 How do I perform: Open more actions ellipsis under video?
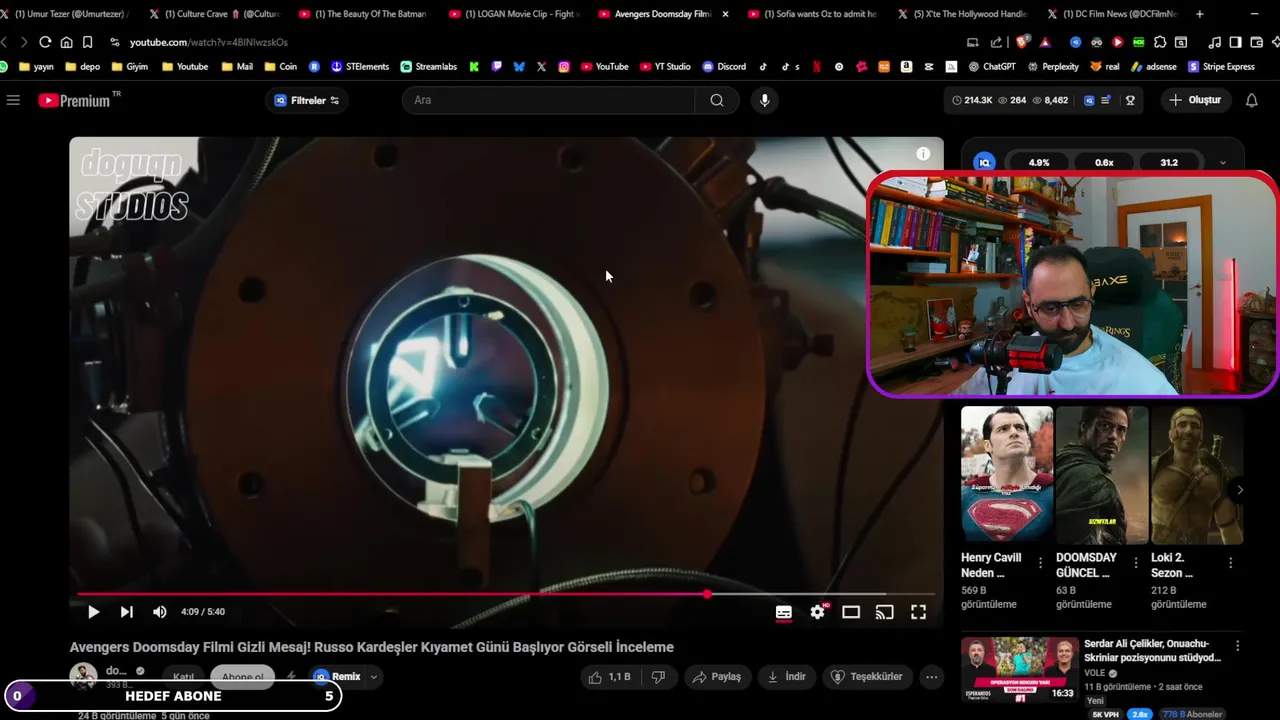point(932,677)
